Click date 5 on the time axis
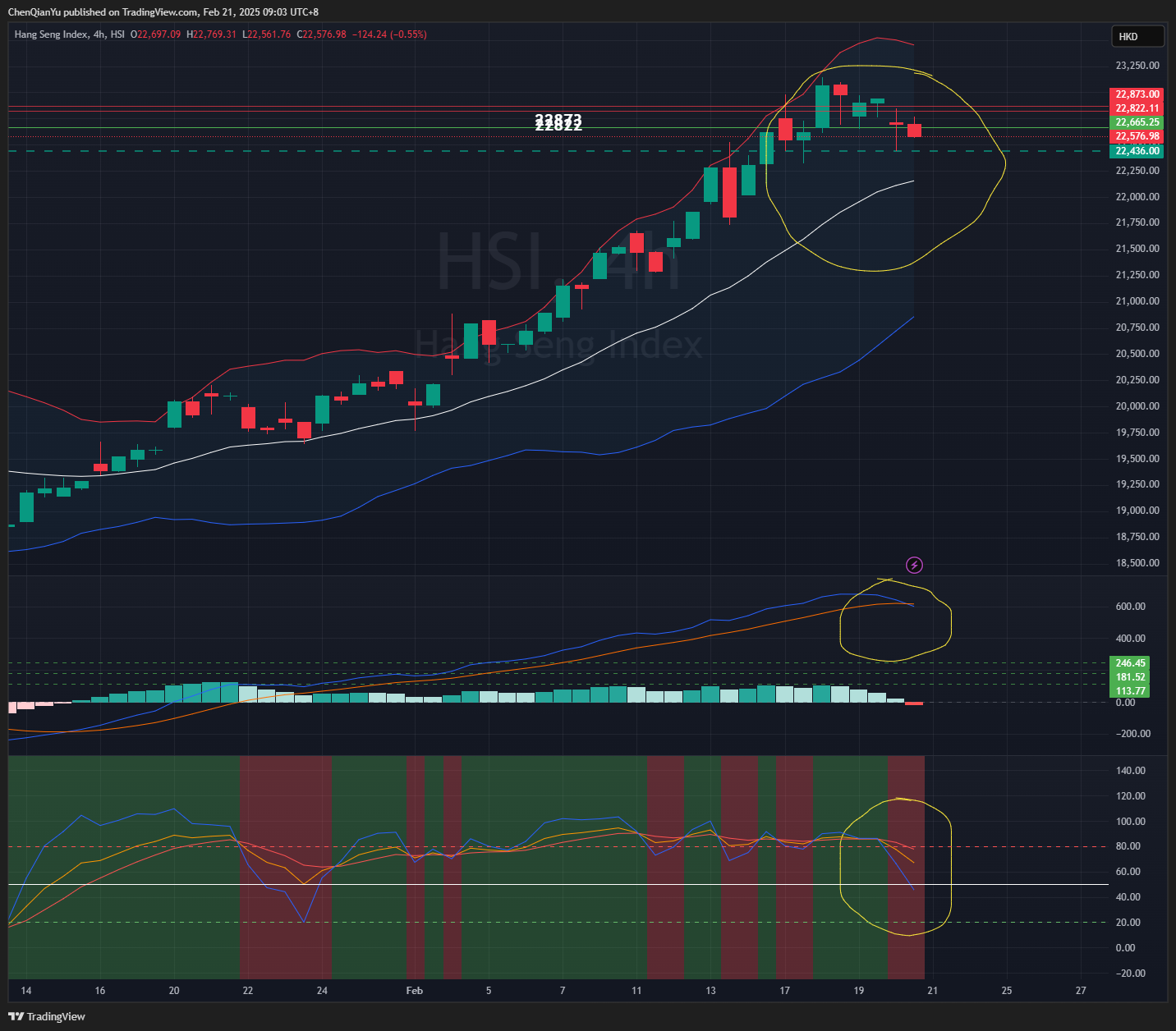 tap(489, 991)
